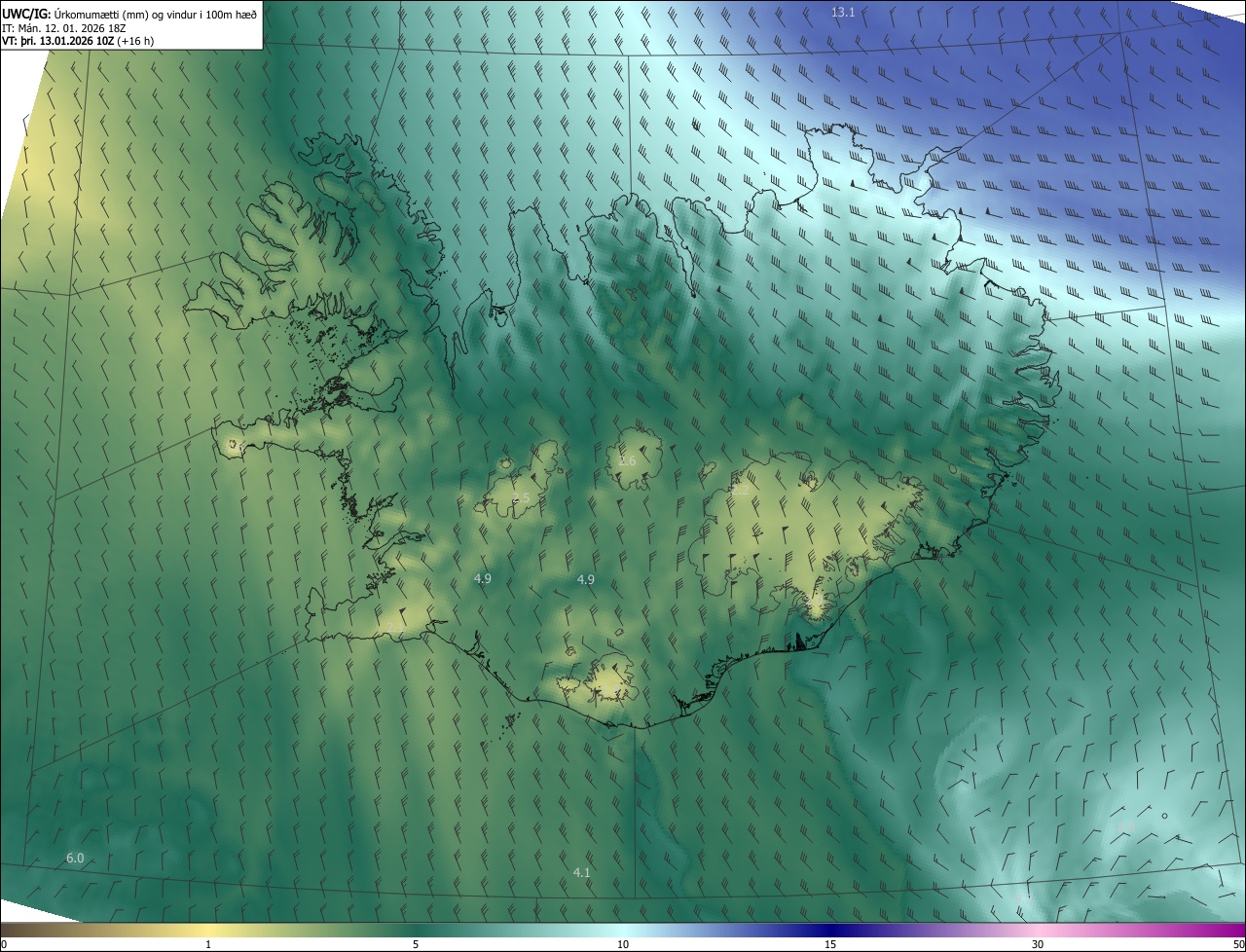Click the 4.1 precipitation value on the map
The height and width of the screenshot is (952, 1246).
[x=582, y=872]
